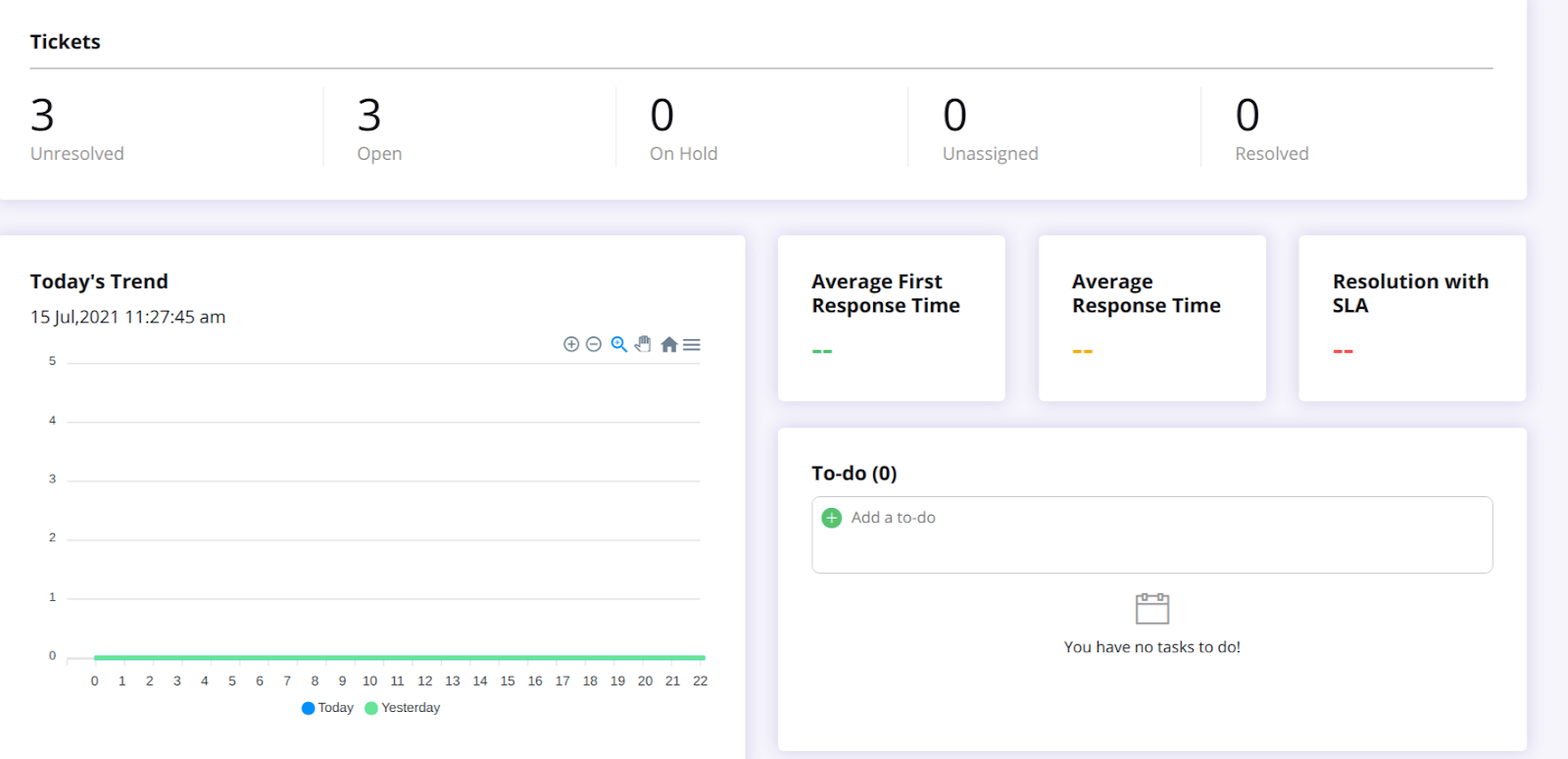Select the Average Response Time card
This screenshot has height=759, width=1568.
[1152, 318]
